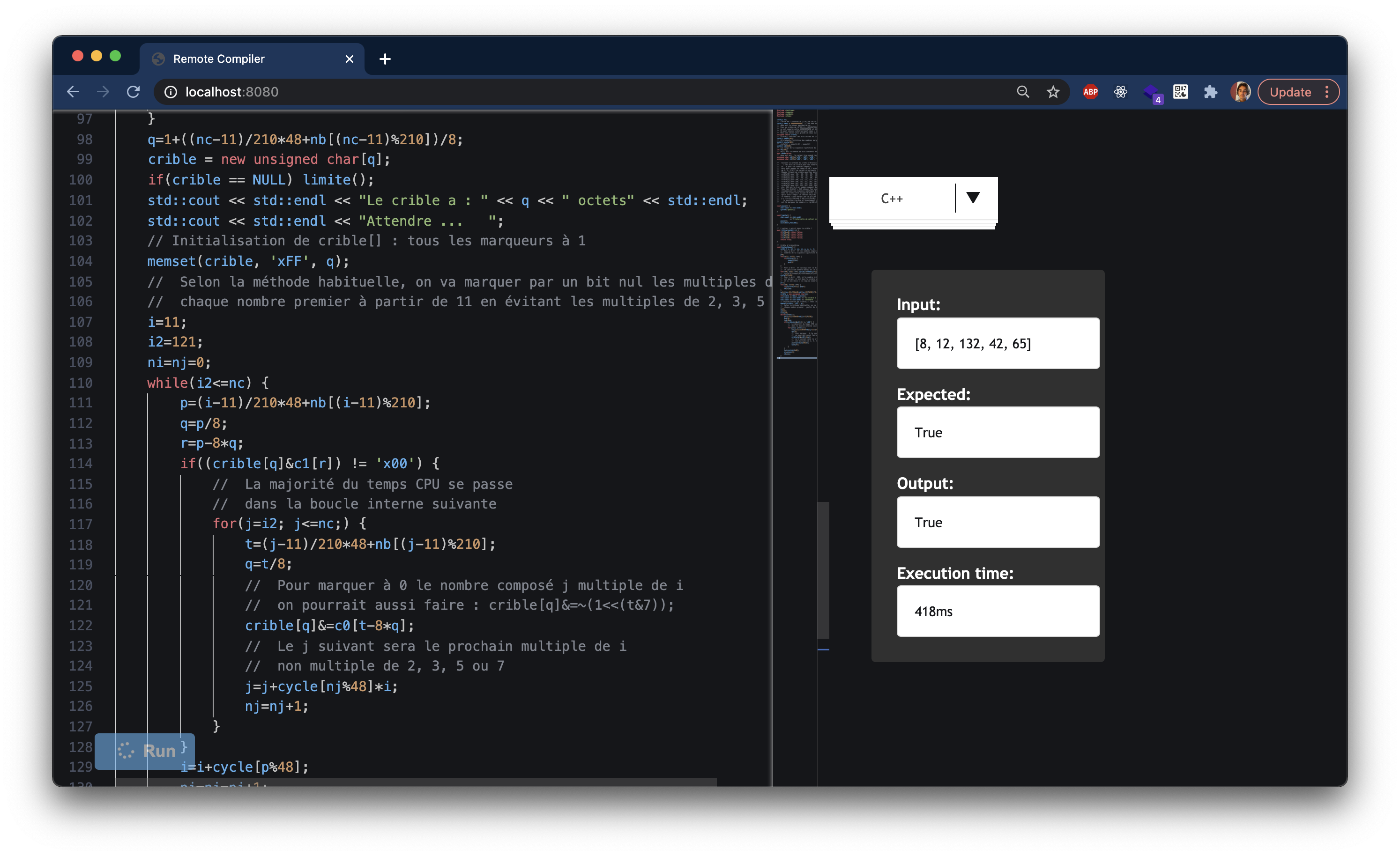Screen dimensions: 1400x856
Task: Expand the C++ language dropdown
Action: pos(892,198)
